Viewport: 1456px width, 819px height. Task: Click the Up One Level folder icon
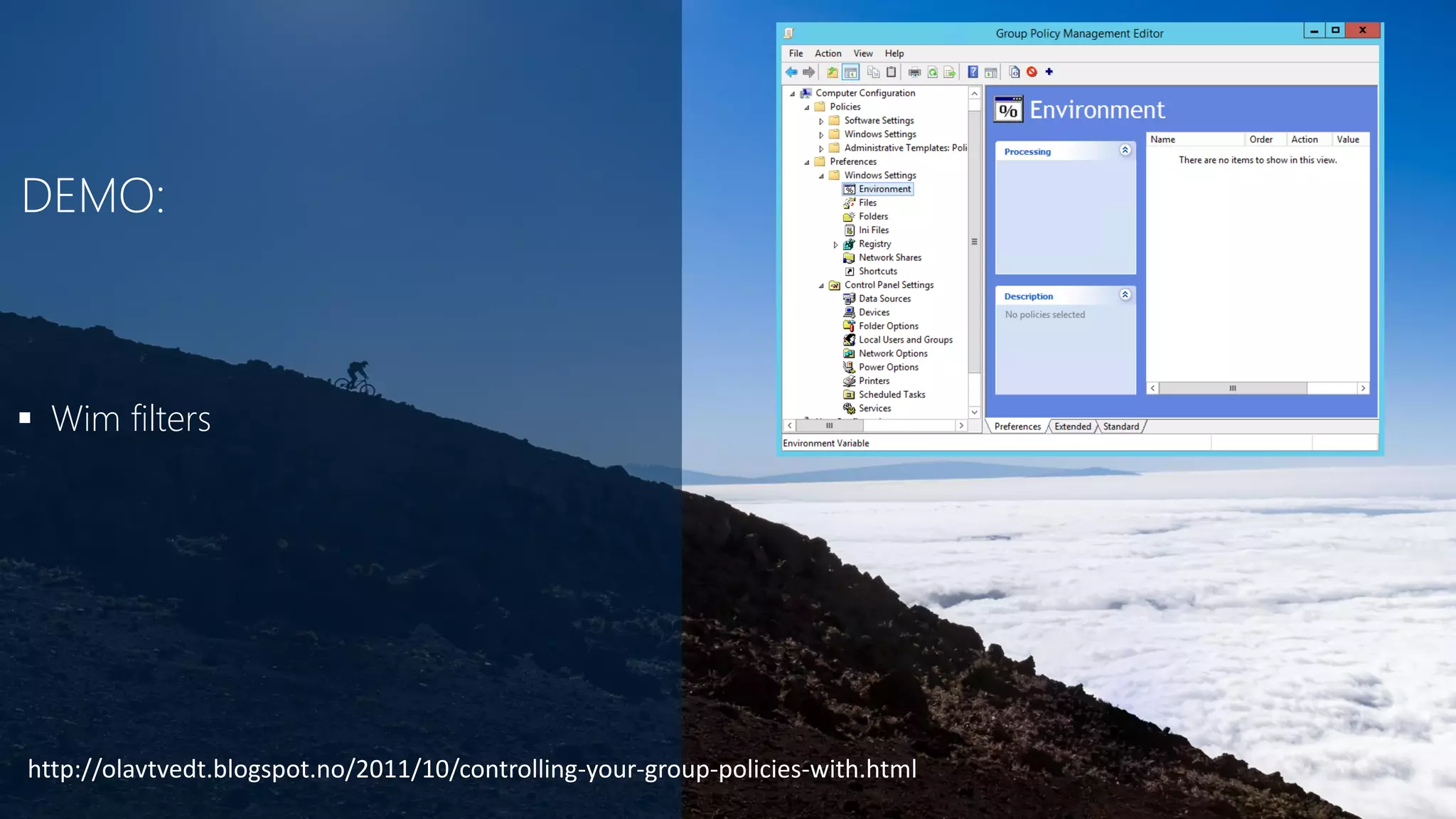tap(832, 72)
